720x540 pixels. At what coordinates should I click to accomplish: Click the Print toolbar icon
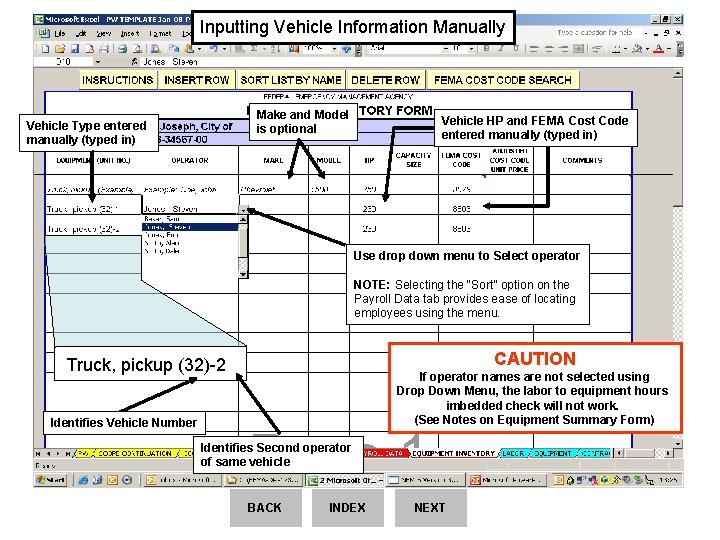click(x=122, y=49)
